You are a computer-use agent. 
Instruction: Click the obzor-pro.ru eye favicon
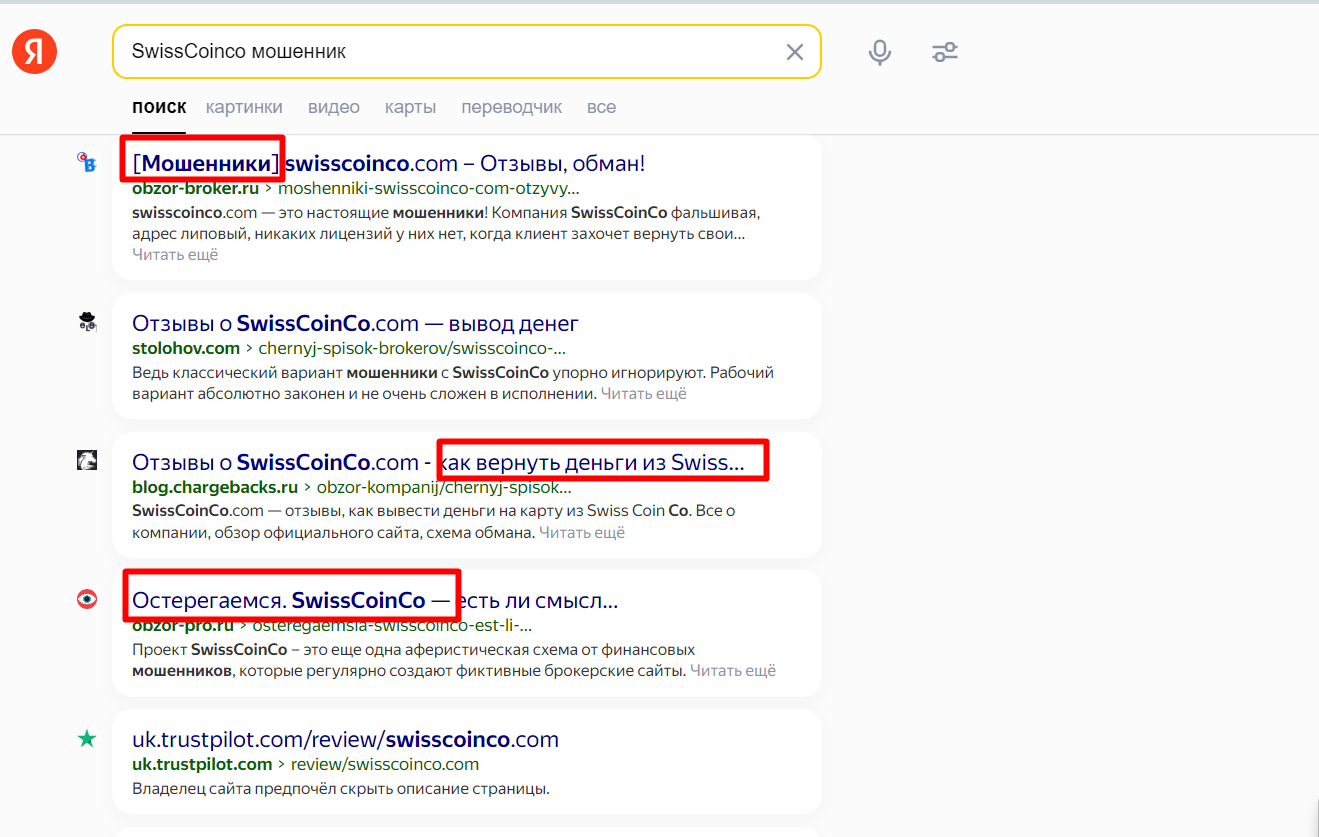coord(87,600)
